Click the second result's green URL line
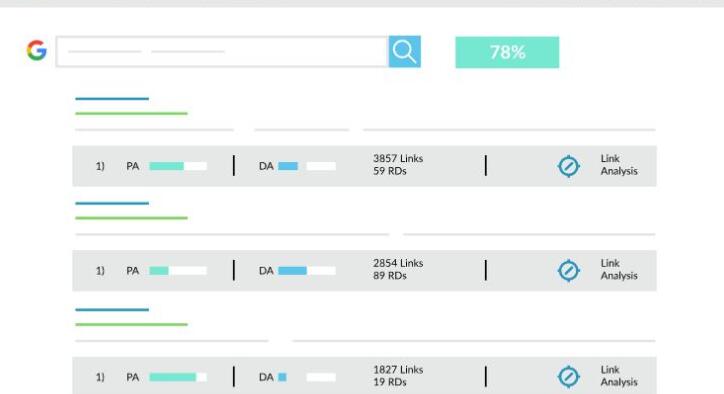Viewport: 724px width, 394px height. [x=132, y=218]
